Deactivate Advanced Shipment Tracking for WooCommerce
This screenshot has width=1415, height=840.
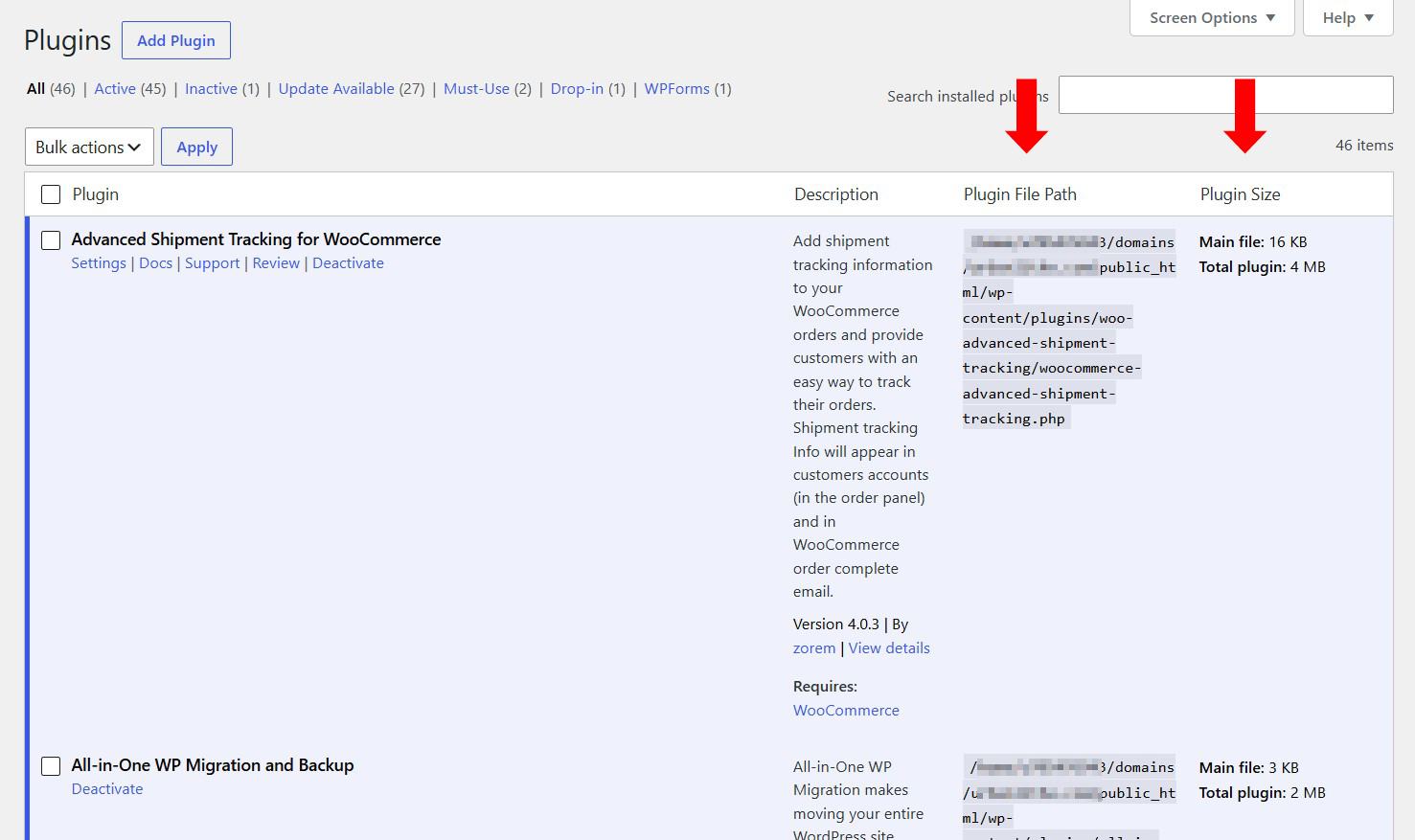pos(348,263)
